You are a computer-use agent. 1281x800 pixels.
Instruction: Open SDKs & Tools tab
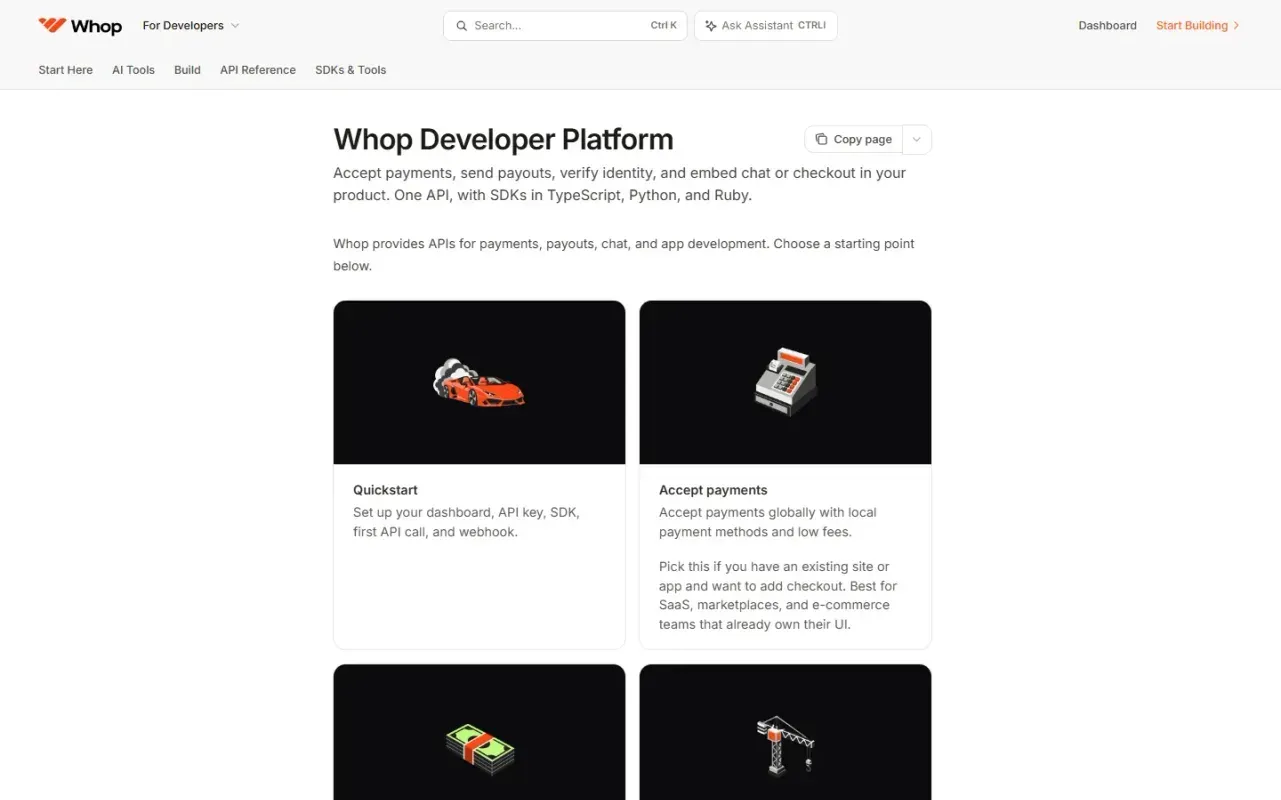[351, 70]
